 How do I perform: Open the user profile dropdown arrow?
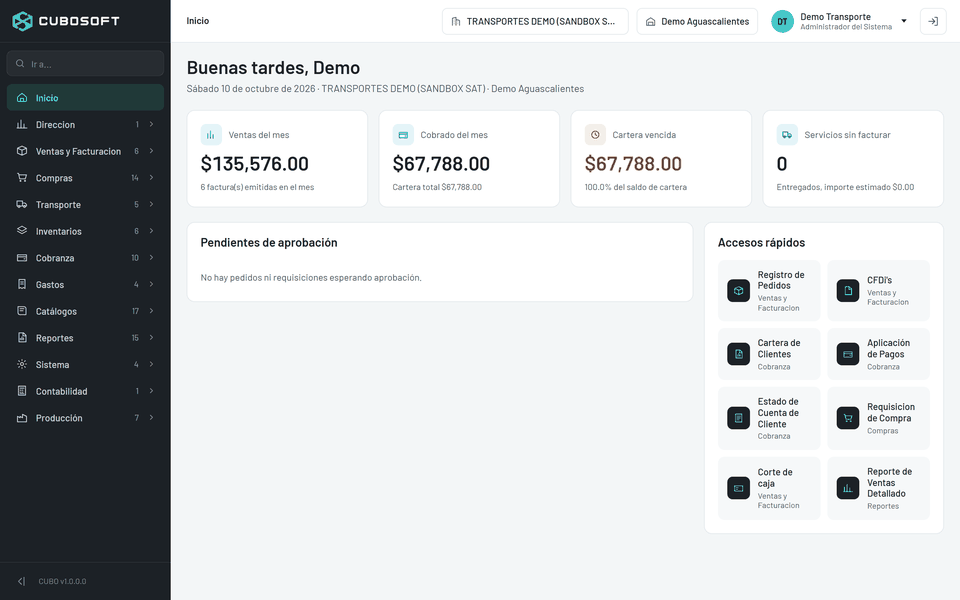pos(904,21)
